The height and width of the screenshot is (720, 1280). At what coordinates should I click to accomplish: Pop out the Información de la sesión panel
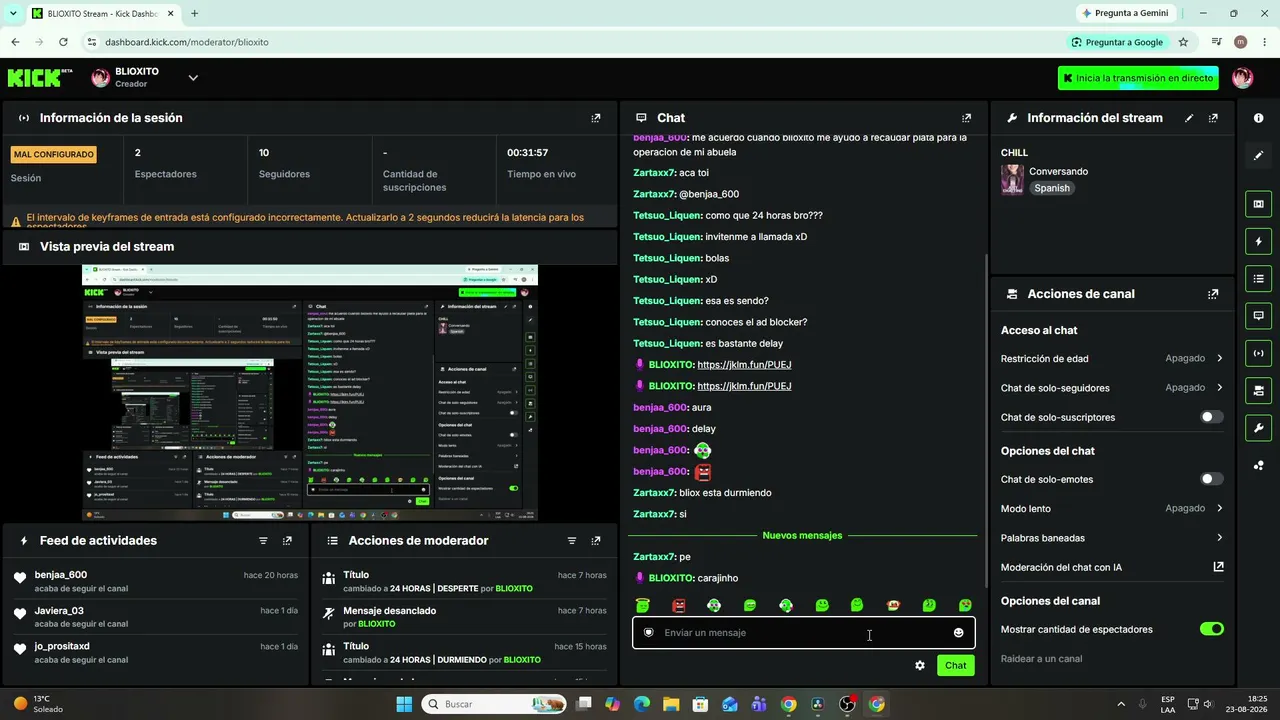point(596,118)
